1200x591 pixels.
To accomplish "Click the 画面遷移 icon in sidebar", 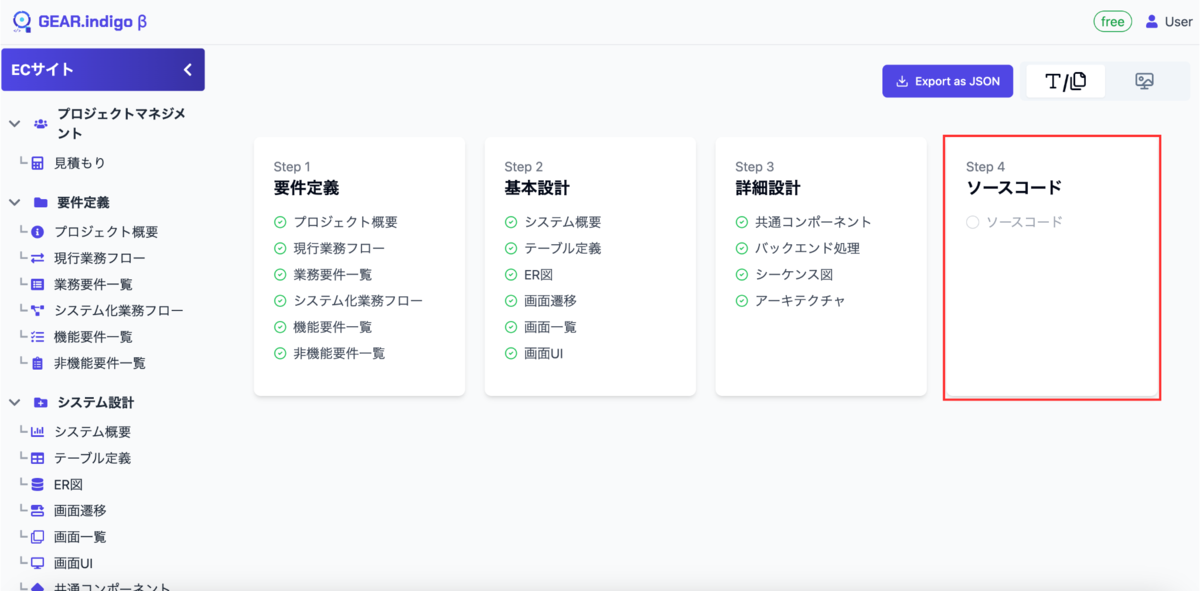I will pos(37,510).
